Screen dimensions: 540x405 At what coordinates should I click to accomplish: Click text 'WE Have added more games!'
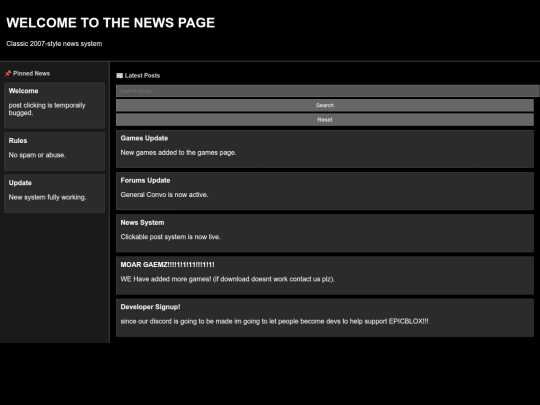click(x=166, y=279)
